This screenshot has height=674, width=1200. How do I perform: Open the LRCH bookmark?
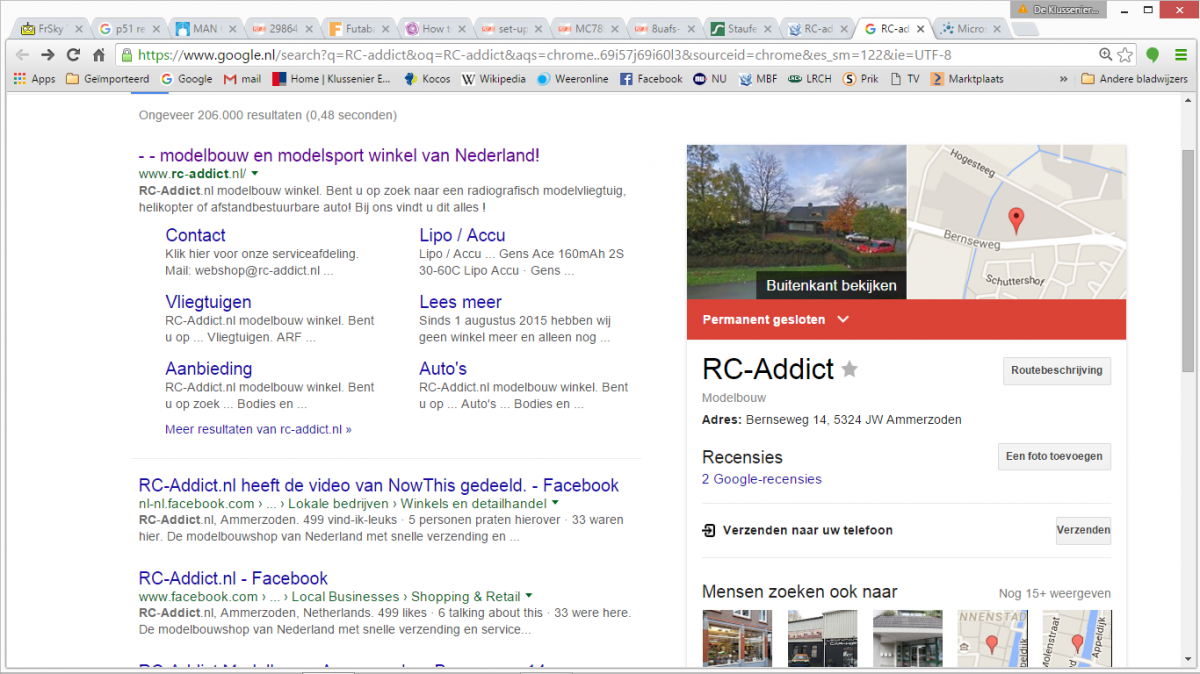point(809,79)
